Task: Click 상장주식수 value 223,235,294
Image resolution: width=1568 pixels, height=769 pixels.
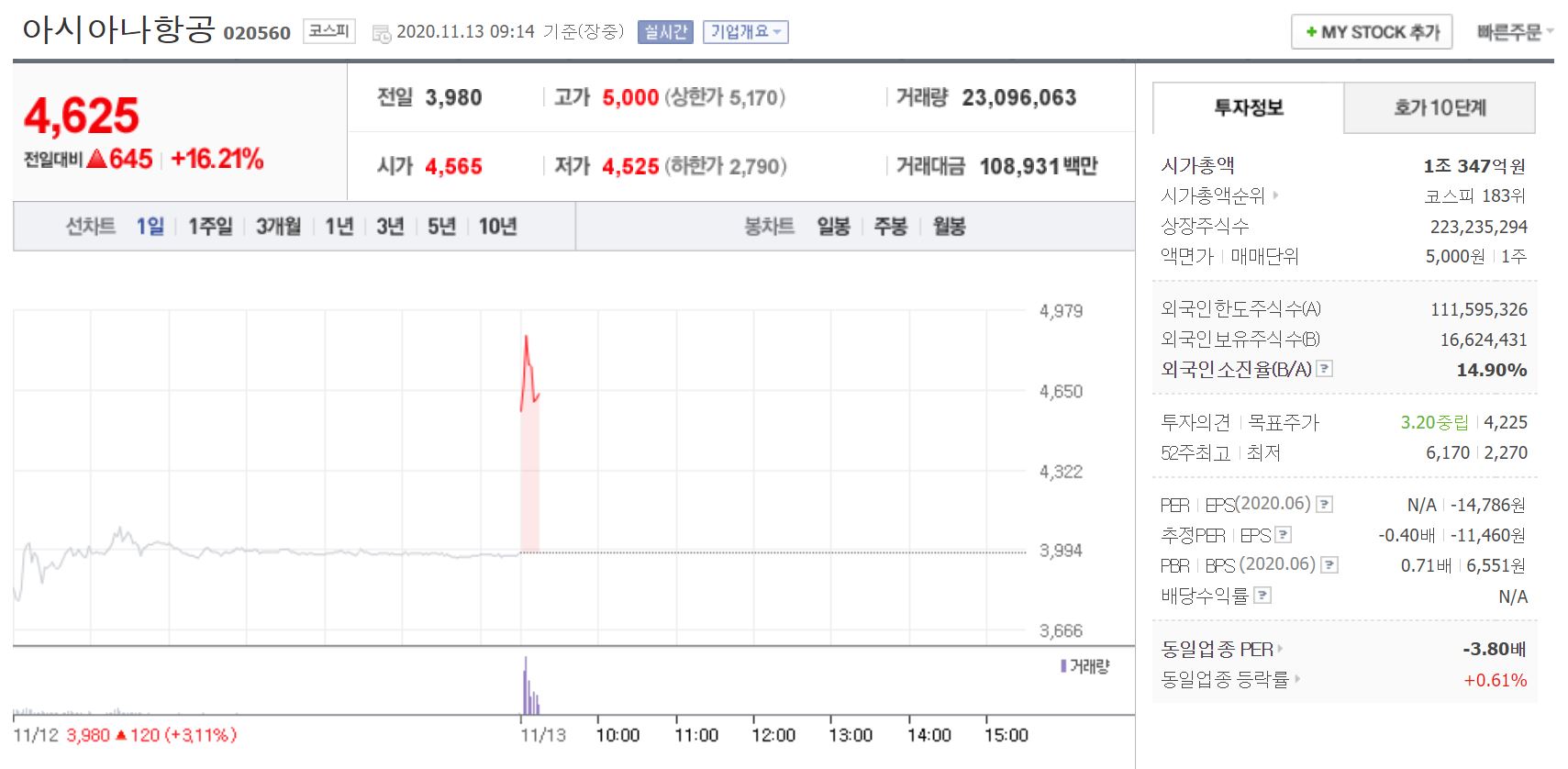Action: point(1478,227)
